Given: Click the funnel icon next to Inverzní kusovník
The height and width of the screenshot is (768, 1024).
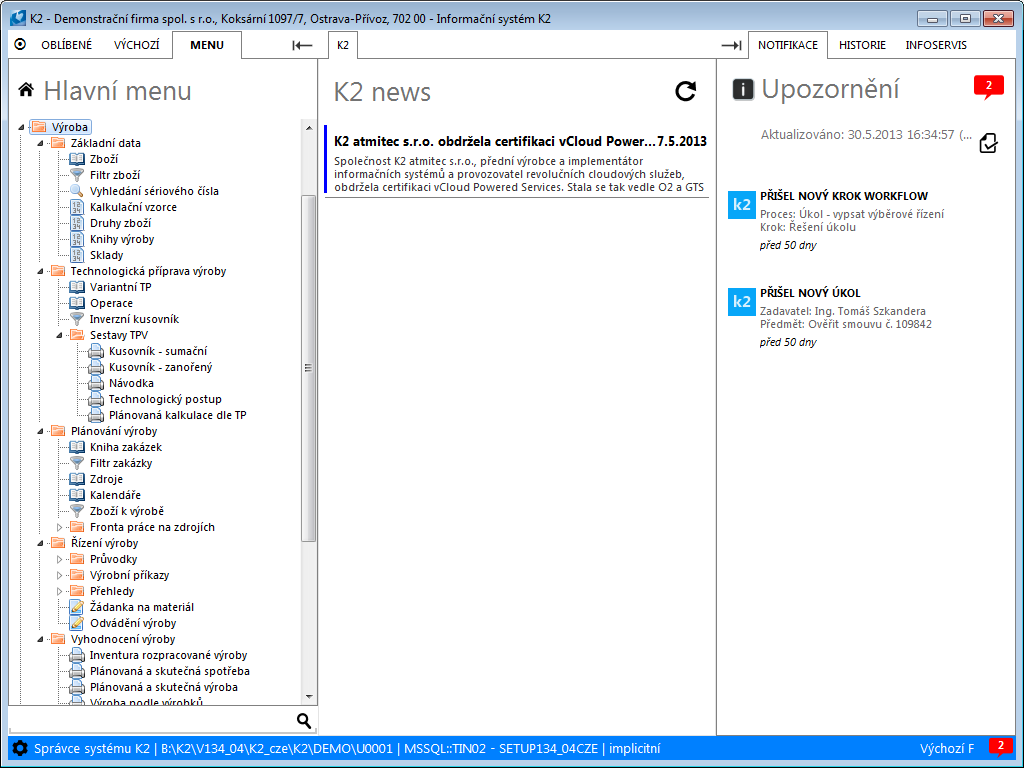Looking at the screenshot, I should pos(77,319).
